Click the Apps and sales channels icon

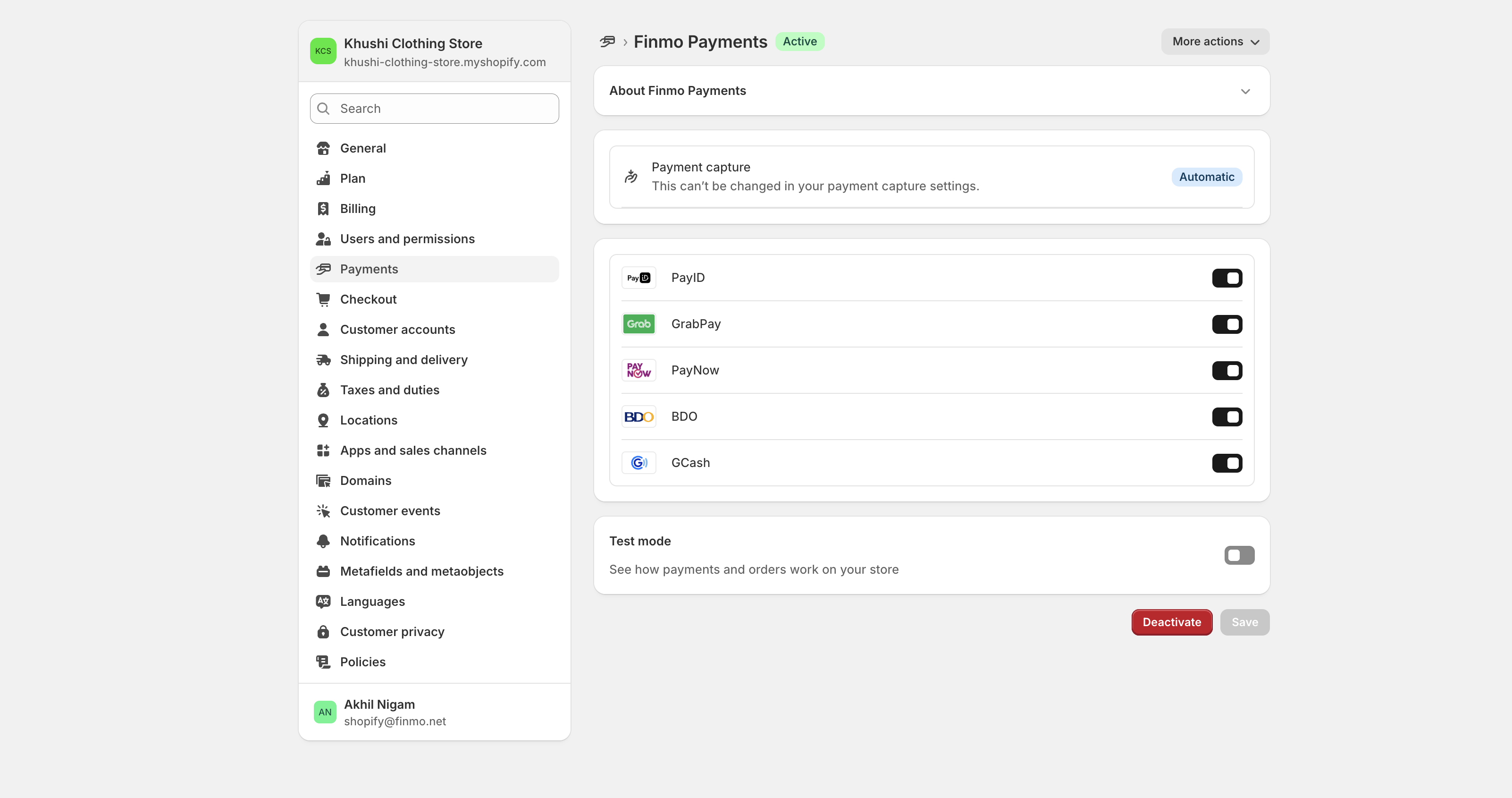click(x=323, y=451)
